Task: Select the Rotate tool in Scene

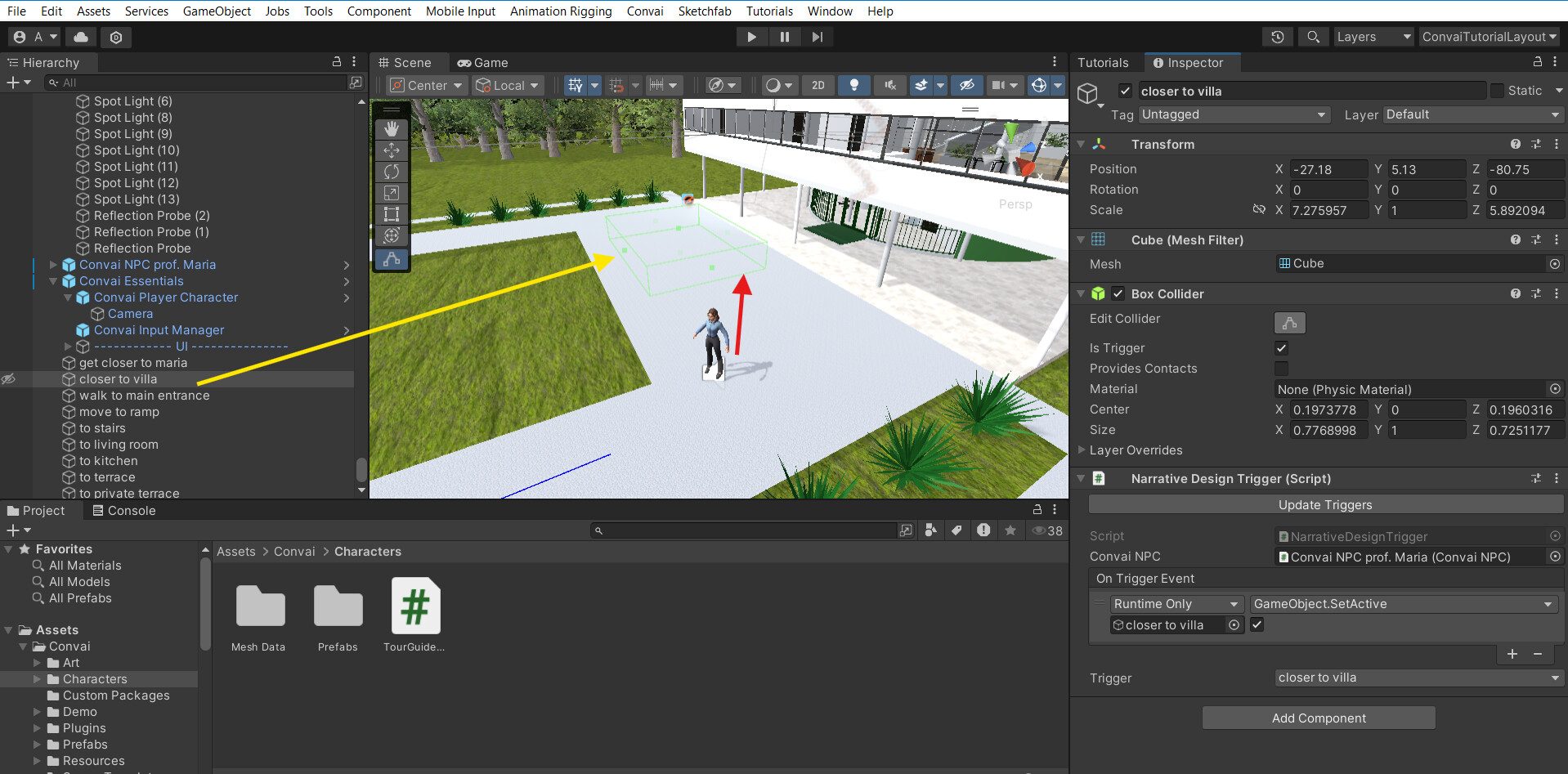Action: [392, 172]
